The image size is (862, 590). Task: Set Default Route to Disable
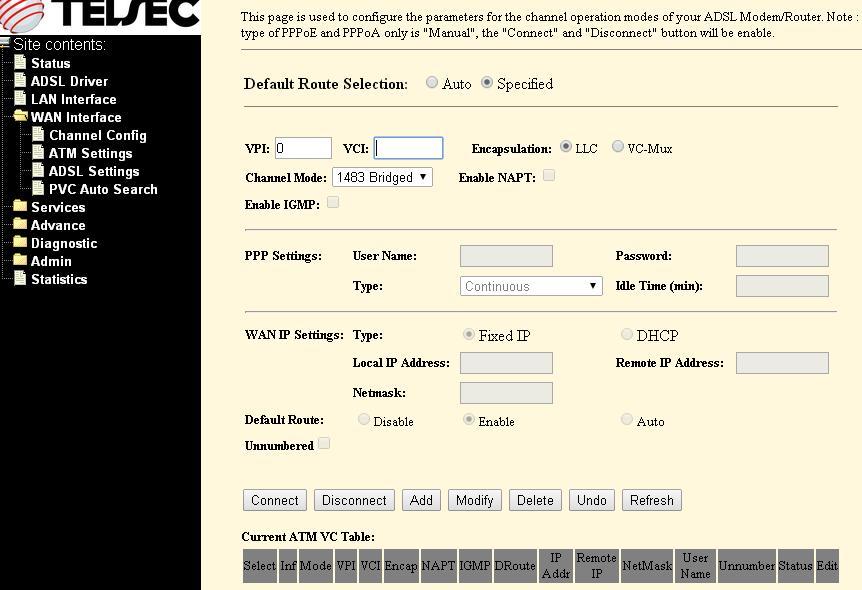[363, 420]
